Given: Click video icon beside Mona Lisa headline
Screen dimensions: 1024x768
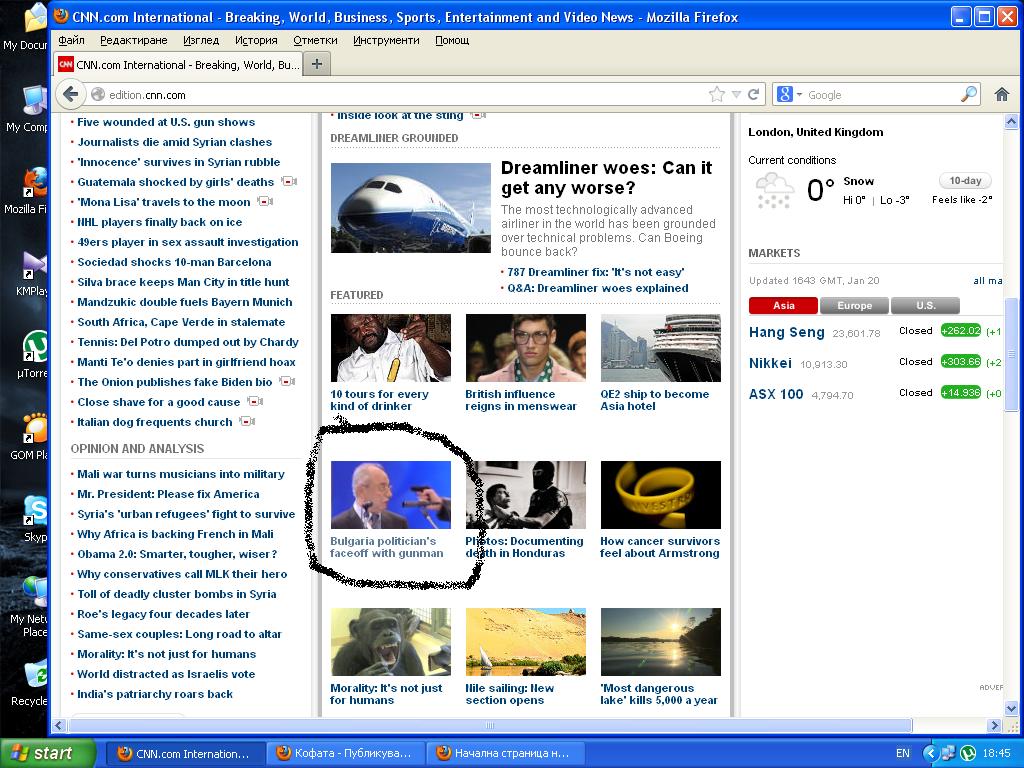Looking at the screenshot, I should point(265,202).
